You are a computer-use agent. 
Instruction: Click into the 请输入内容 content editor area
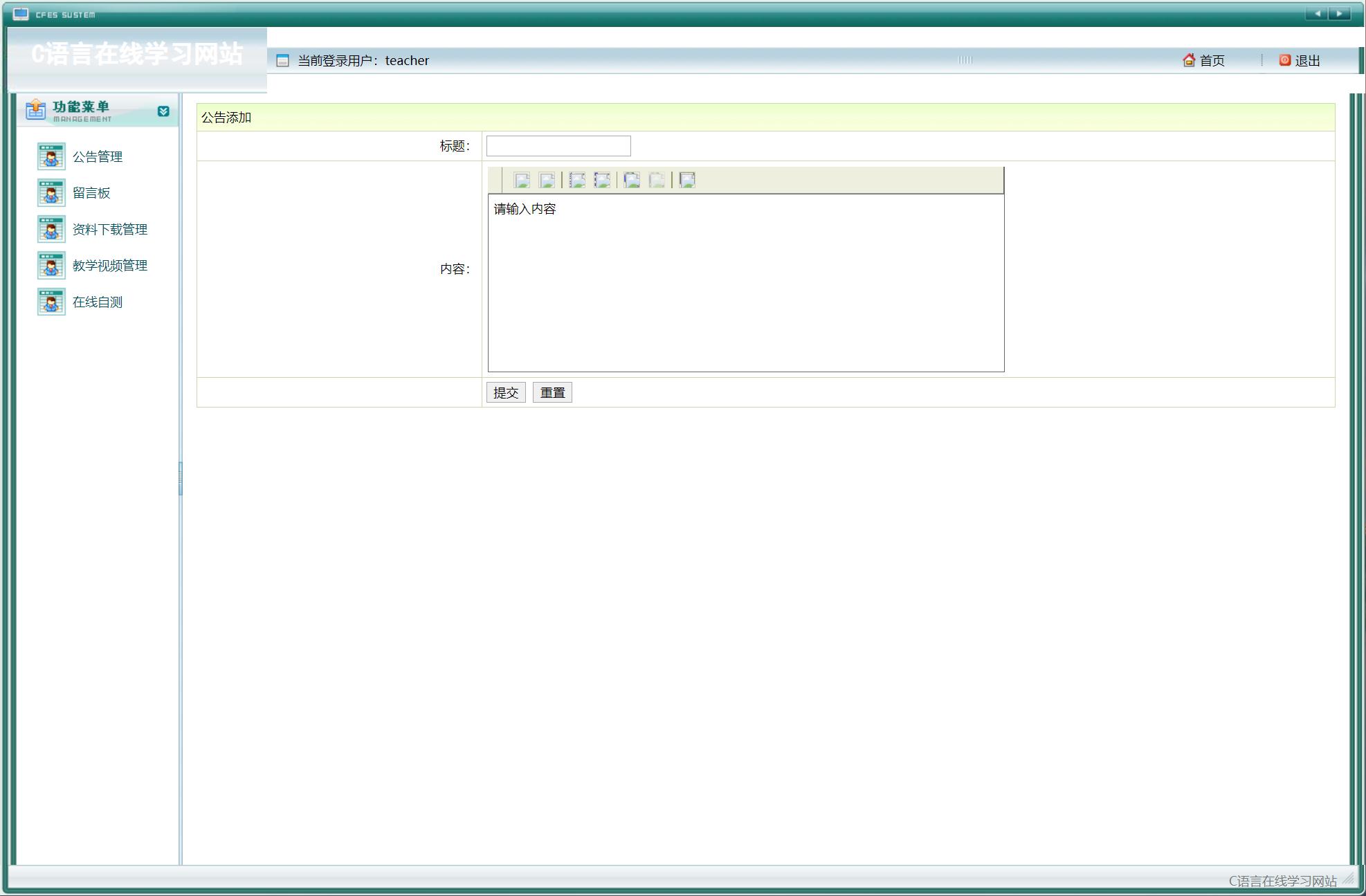[x=745, y=282]
